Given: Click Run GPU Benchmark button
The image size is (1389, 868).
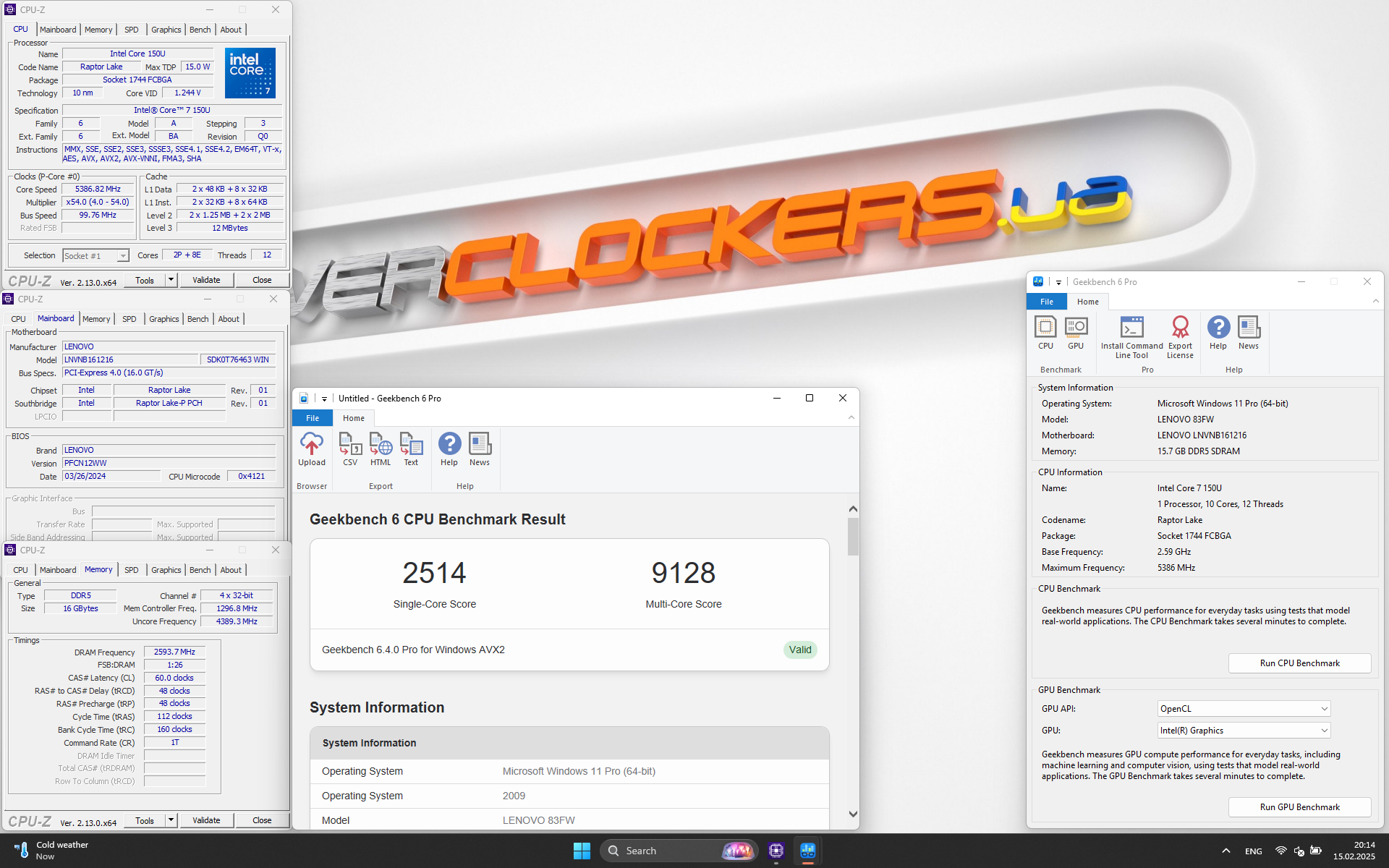Looking at the screenshot, I should coord(1299,807).
